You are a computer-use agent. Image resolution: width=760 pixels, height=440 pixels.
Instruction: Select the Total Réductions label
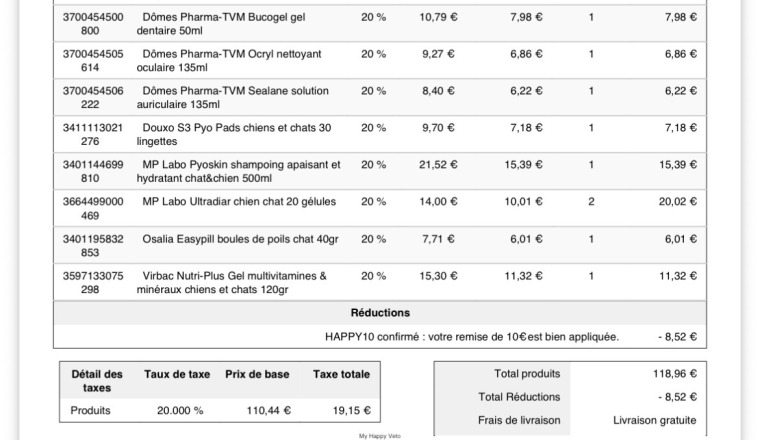[519, 397]
